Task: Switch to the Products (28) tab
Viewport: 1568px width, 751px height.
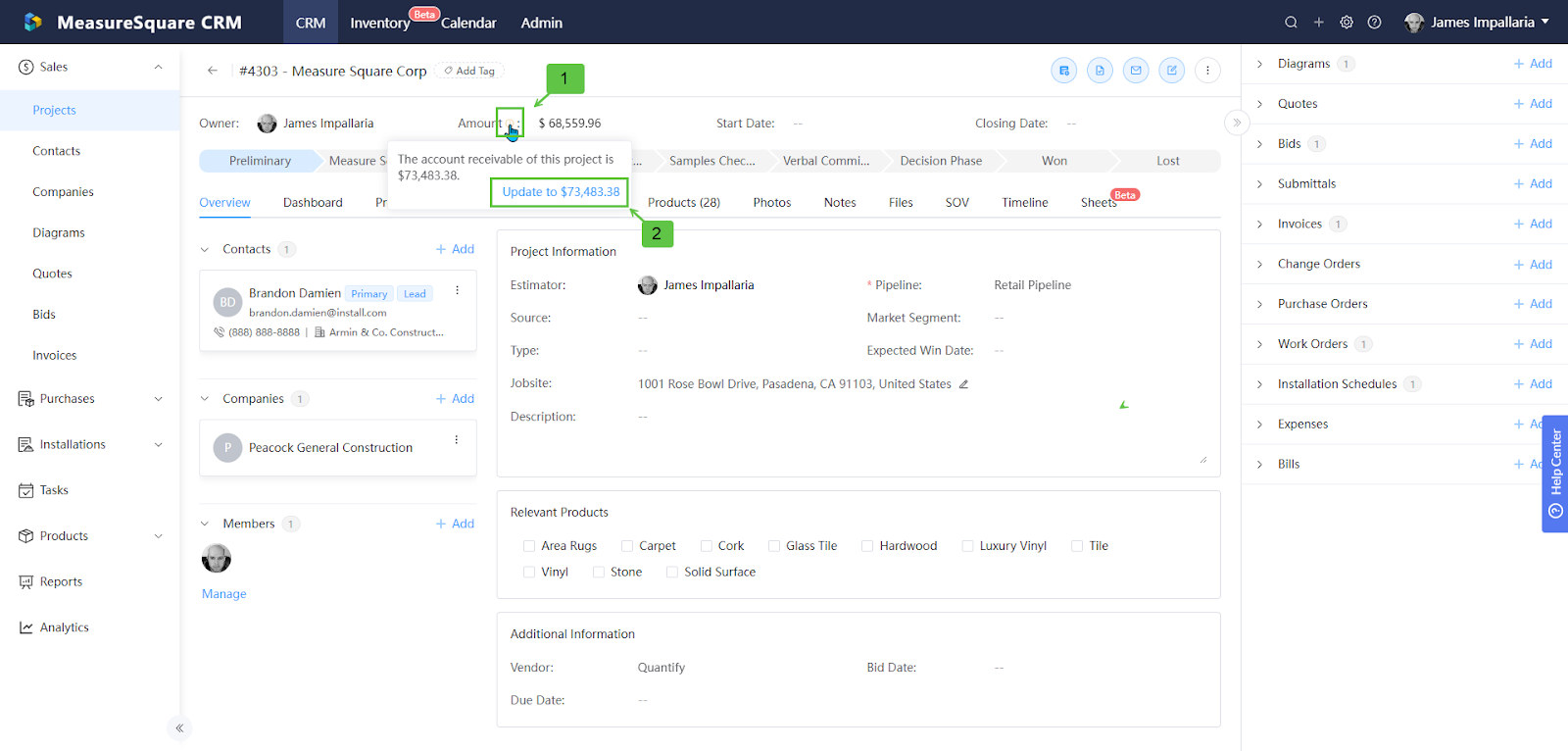Action: pyautogui.click(x=684, y=203)
